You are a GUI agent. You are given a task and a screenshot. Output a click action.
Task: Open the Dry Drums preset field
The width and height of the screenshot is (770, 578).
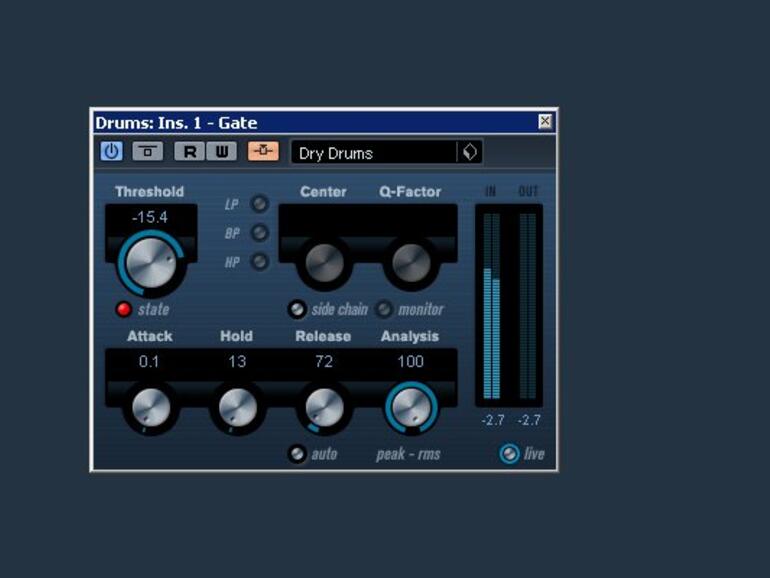point(374,153)
